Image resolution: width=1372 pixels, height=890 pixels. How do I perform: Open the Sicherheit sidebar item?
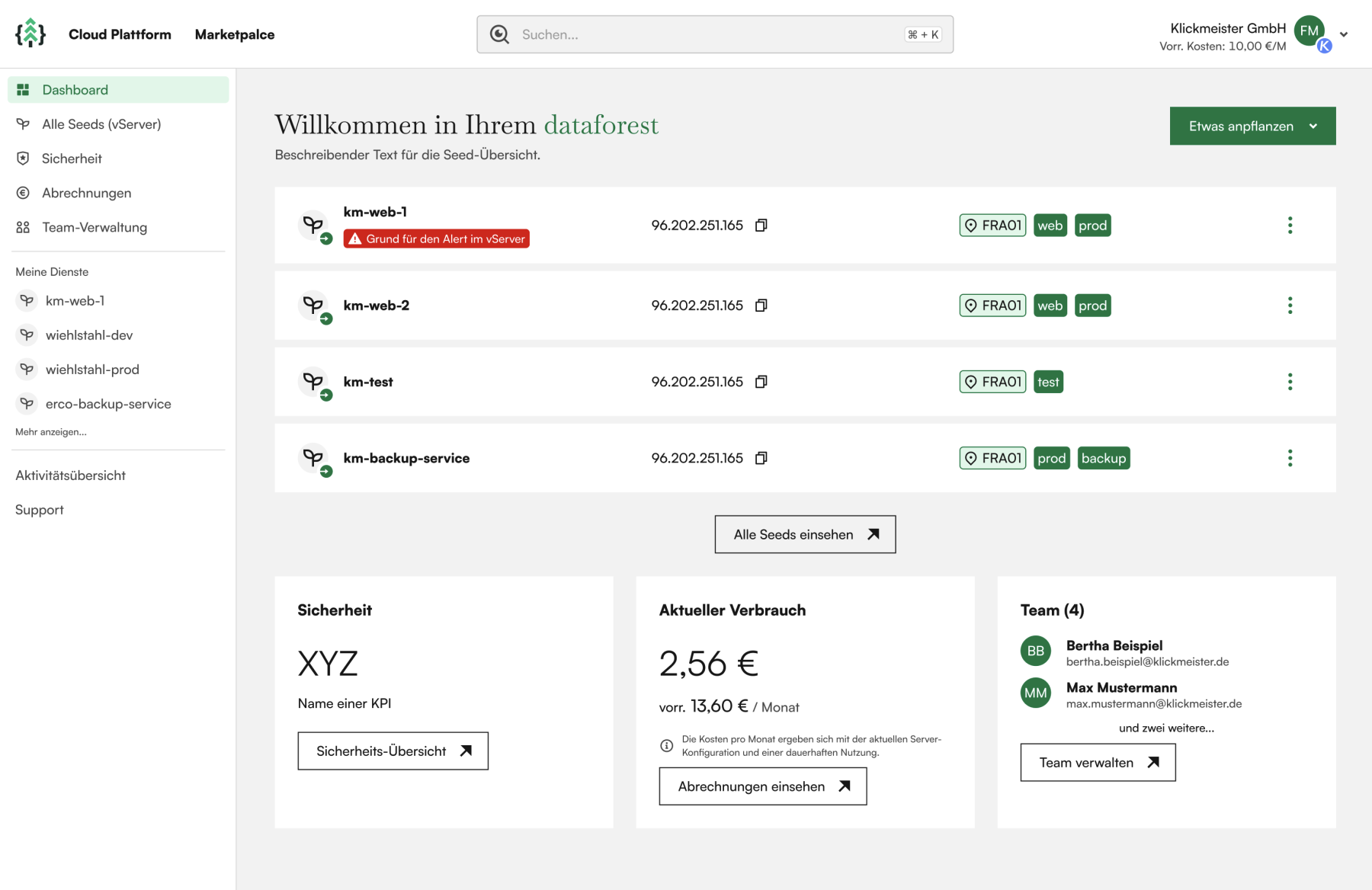[72, 158]
